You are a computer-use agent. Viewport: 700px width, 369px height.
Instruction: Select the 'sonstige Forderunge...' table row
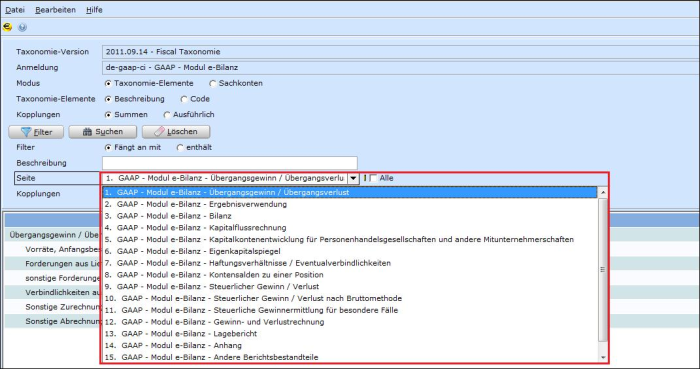click(x=53, y=278)
